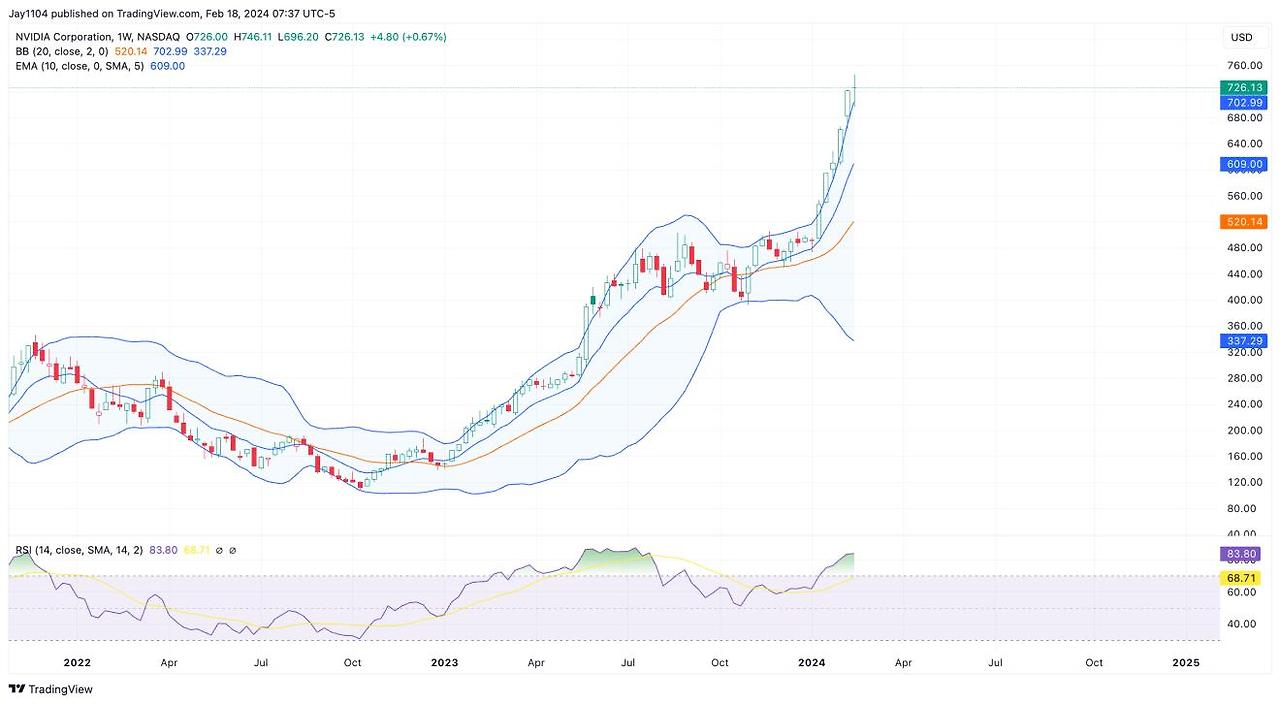Click the 2023 label on time axis
1280x704 pixels.
click(x=444, y=662)
